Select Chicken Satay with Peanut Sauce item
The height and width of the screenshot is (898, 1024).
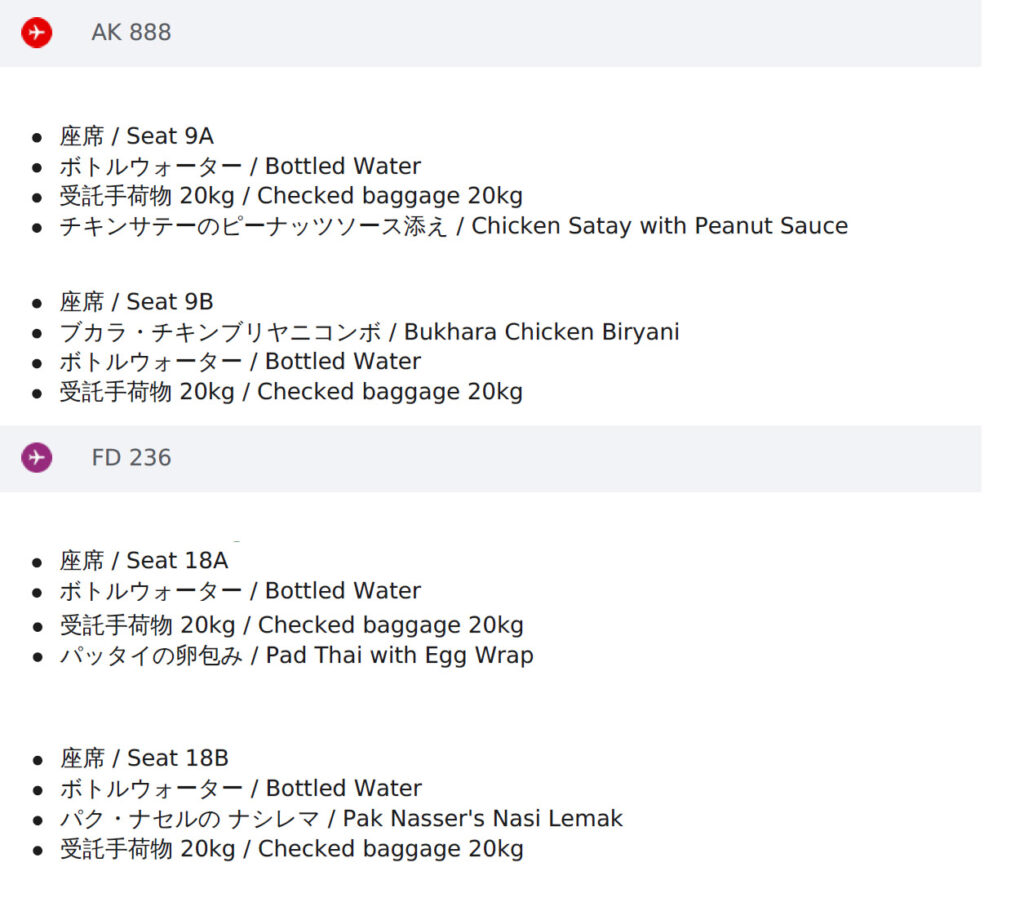point(454,226)
